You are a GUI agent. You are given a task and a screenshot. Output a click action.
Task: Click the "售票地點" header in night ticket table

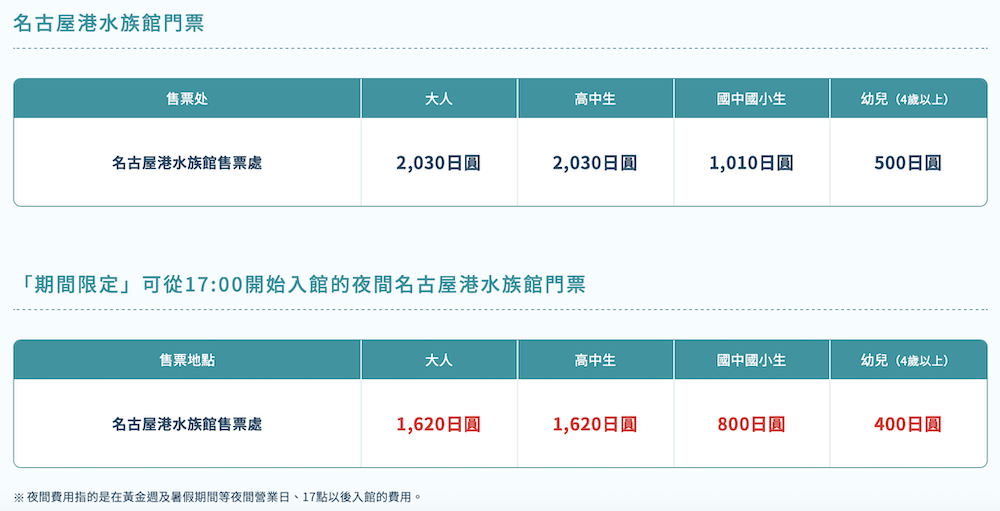click(x=187, y=360)
